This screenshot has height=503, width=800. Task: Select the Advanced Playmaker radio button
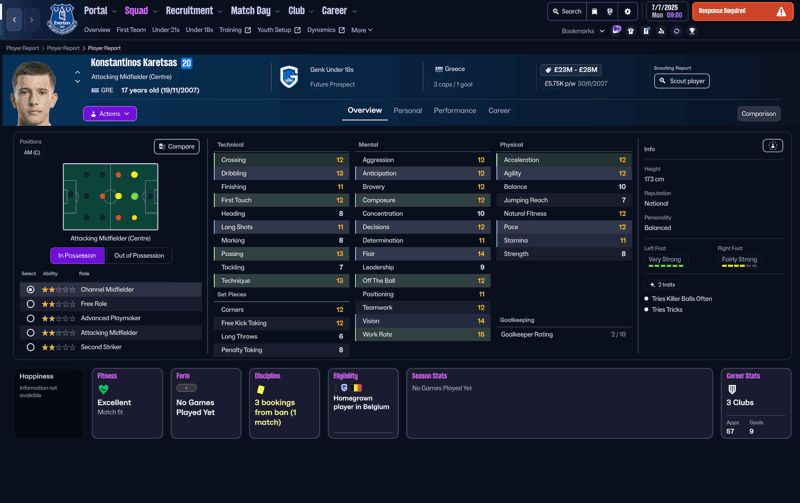click(31, 318)
